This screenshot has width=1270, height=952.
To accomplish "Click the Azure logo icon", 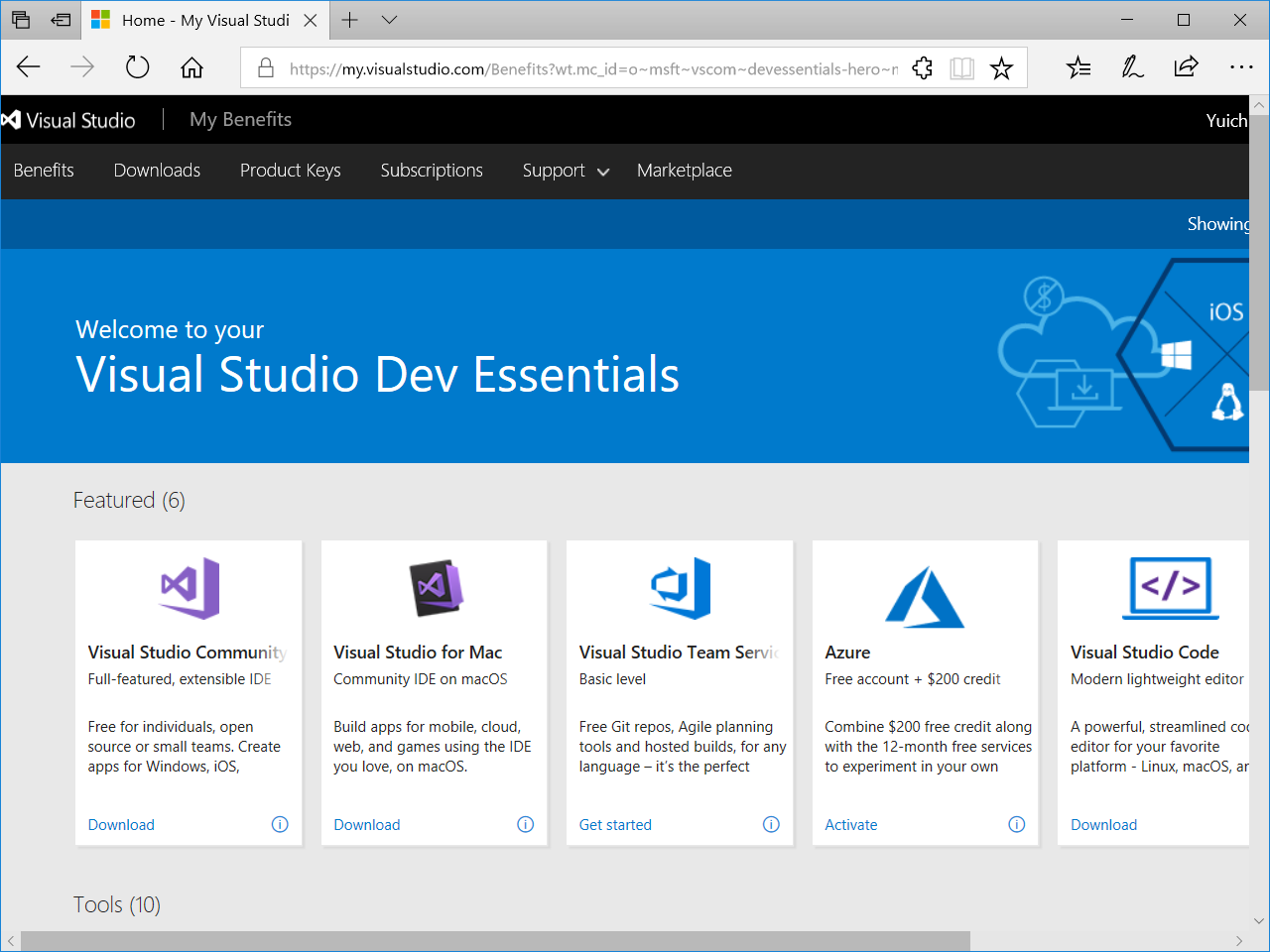I will [x=925, y=597].
